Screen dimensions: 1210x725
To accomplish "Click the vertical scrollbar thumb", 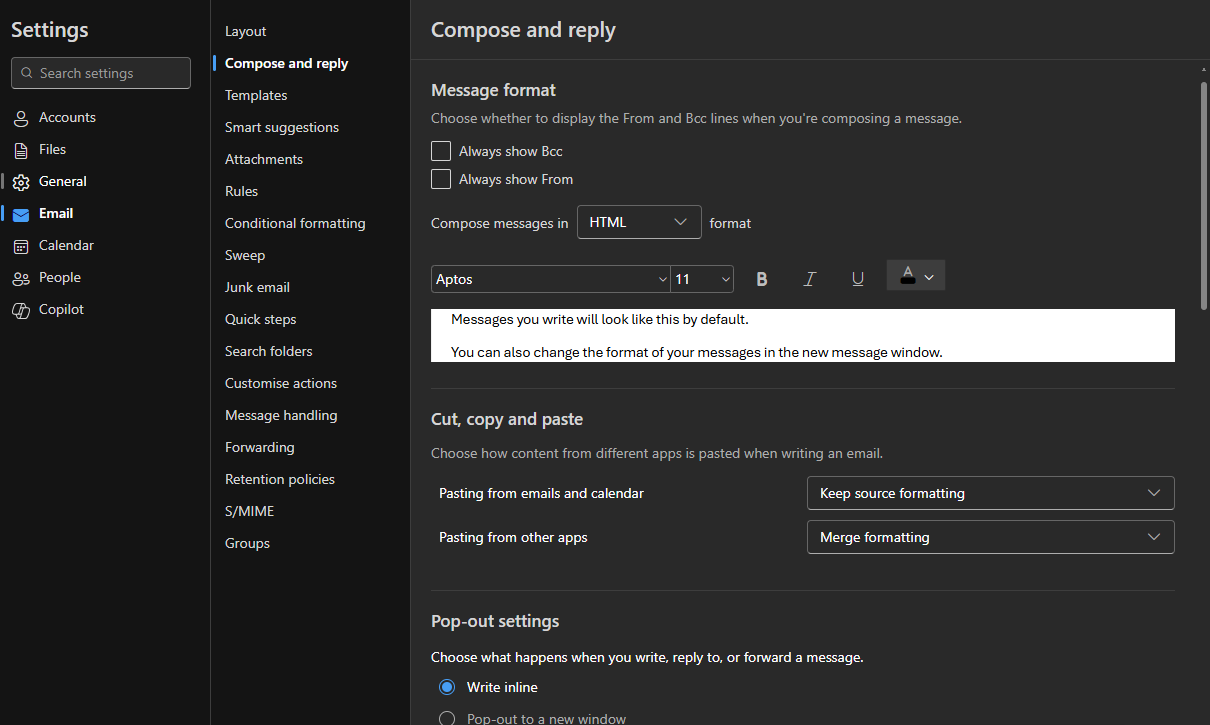I will [x=1203, y=195].
